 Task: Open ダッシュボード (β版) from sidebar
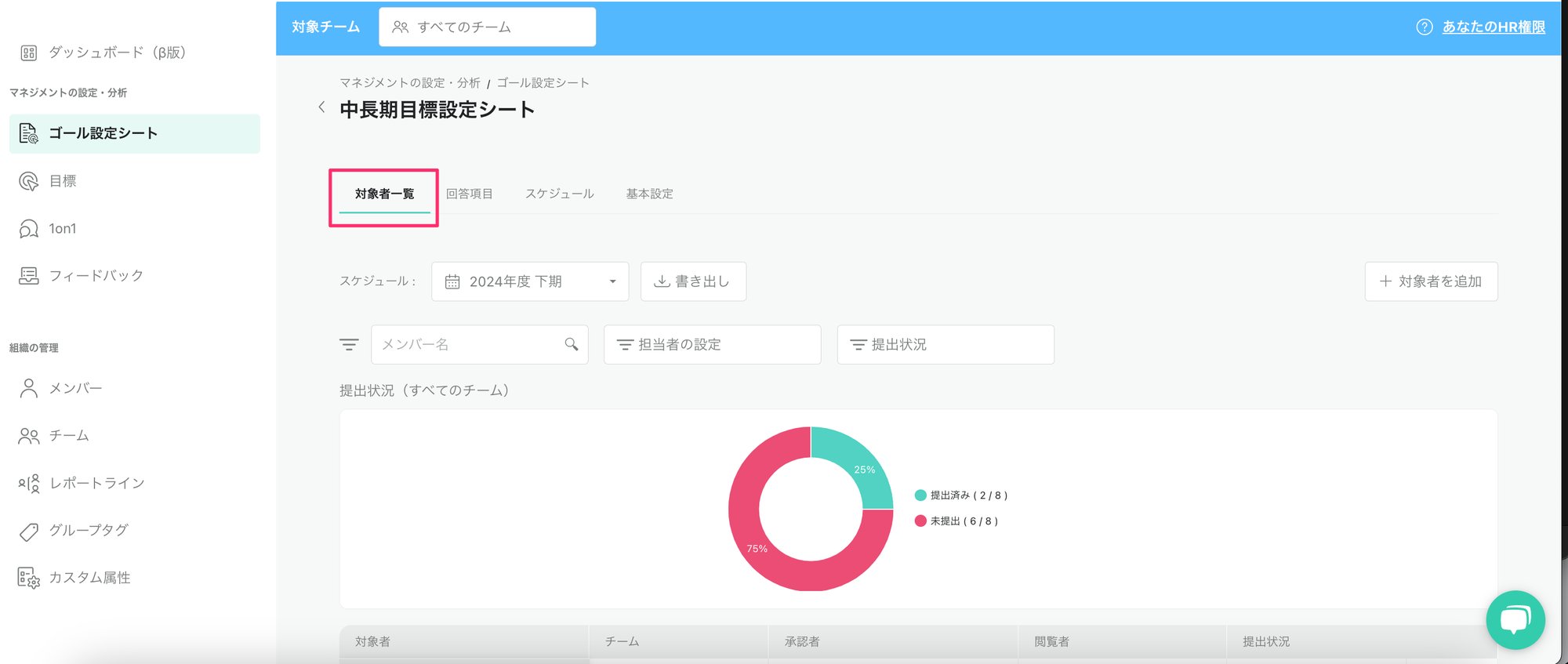116,53
